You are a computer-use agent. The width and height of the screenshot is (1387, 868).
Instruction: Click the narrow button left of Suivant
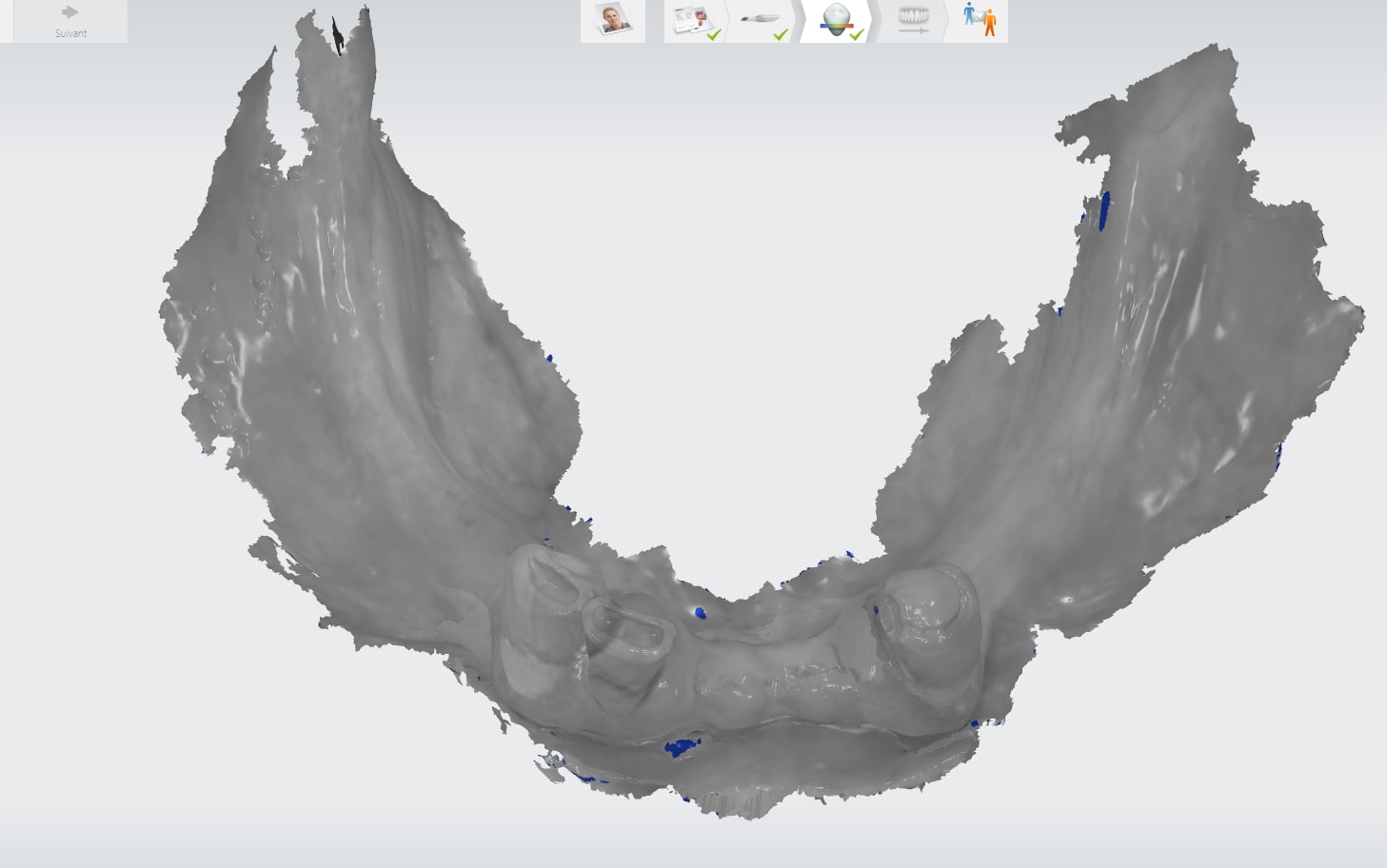[x=6, y=21]
